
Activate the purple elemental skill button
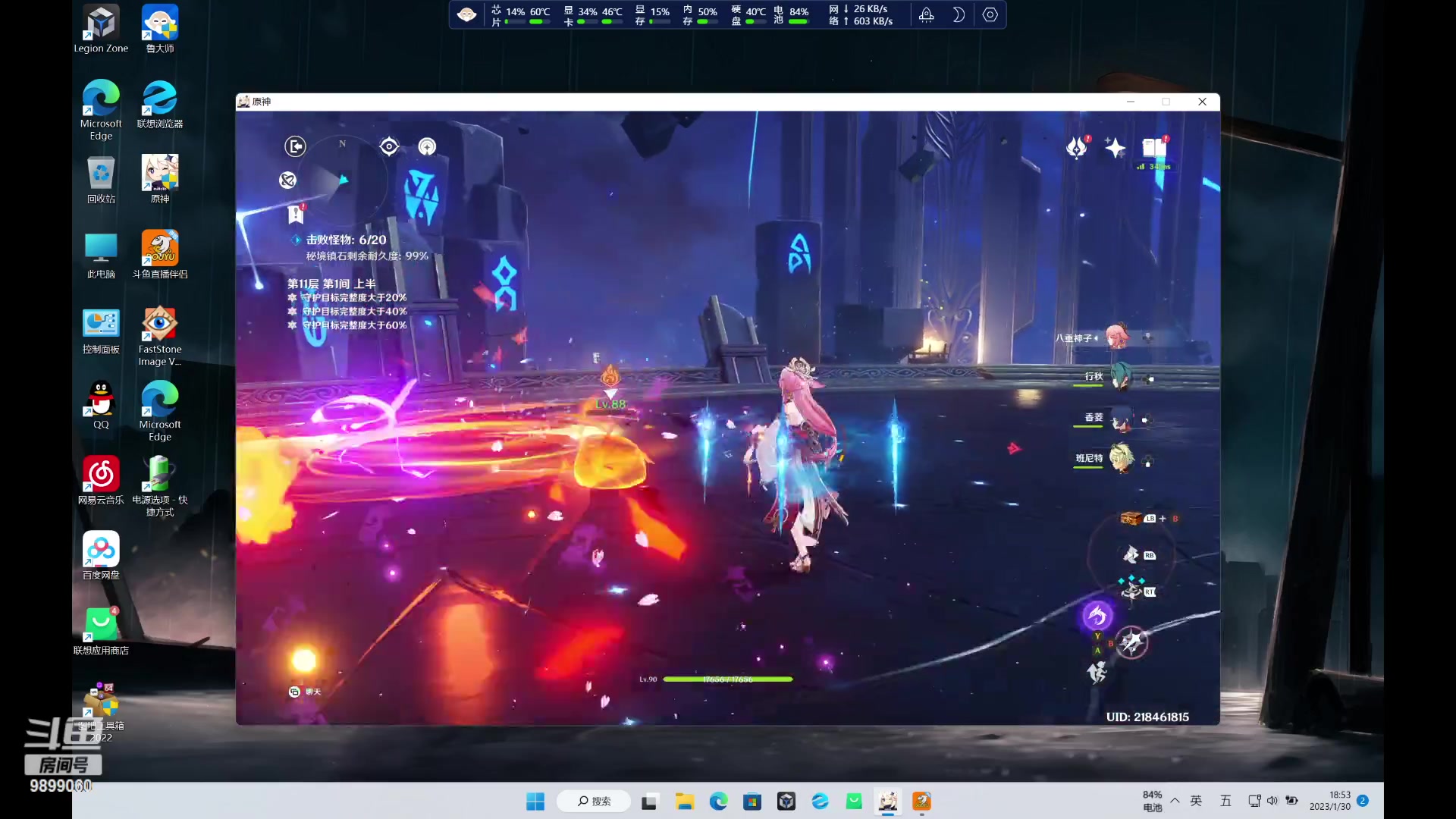(1097, 616)
